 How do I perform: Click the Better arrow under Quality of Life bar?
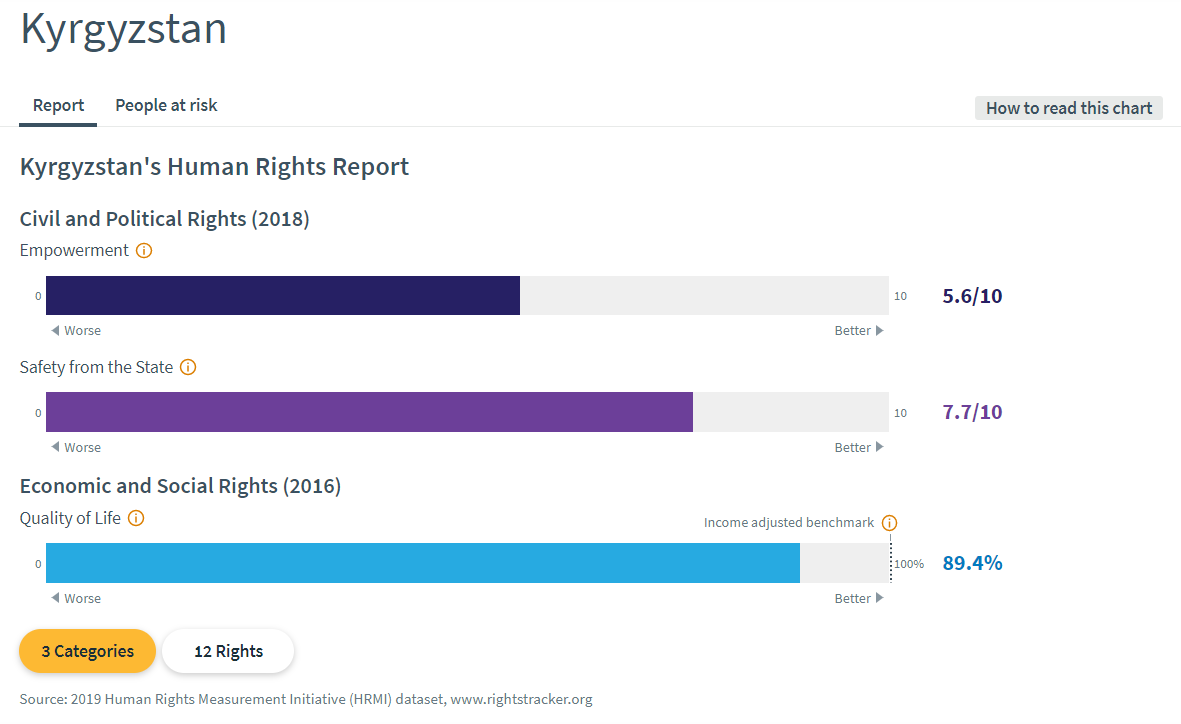pyautogui.click(x=879, y=599)
